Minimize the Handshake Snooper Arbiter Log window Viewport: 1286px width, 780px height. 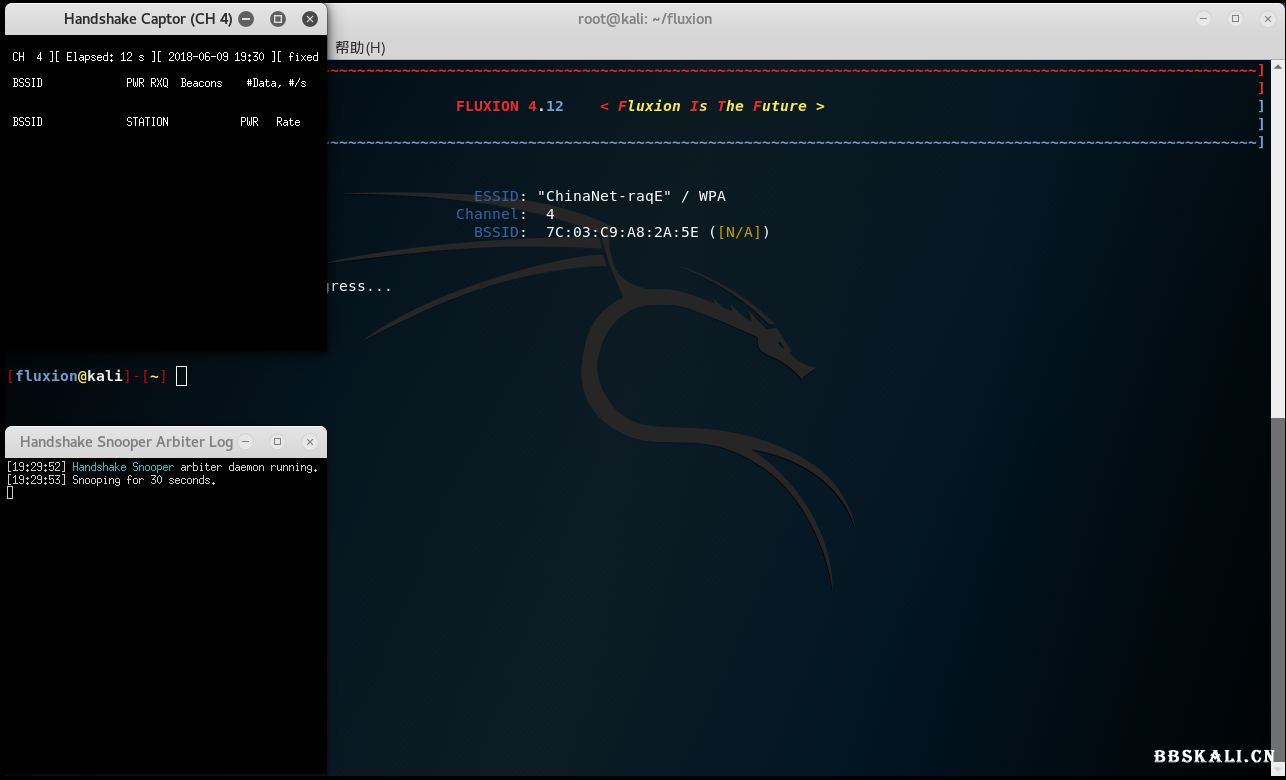coord(246,442)
